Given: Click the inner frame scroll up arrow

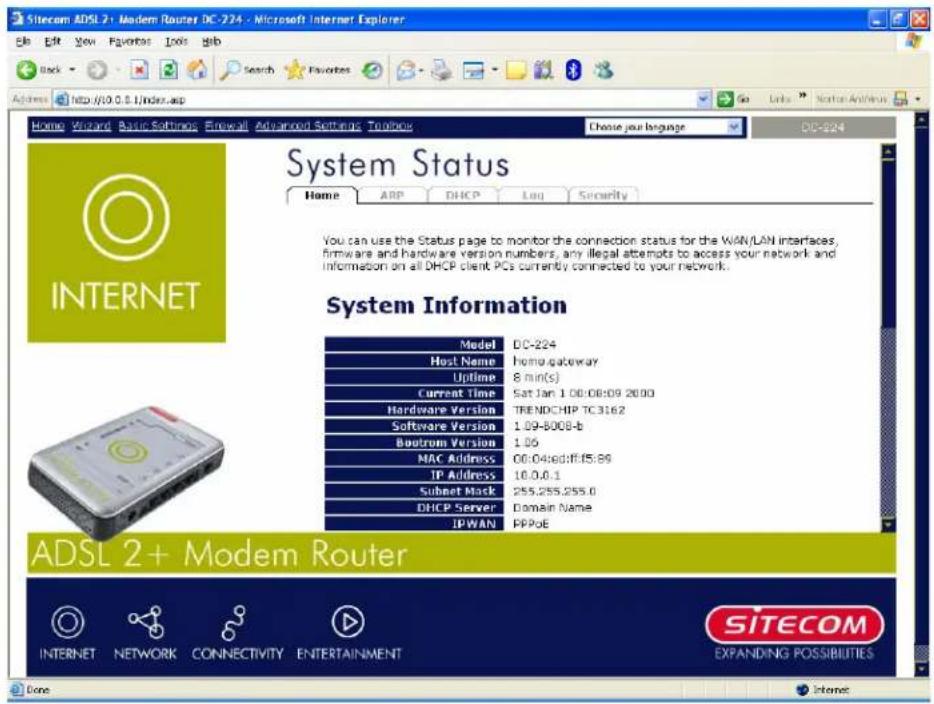Looking at the screenshot, I should (888, 152).
